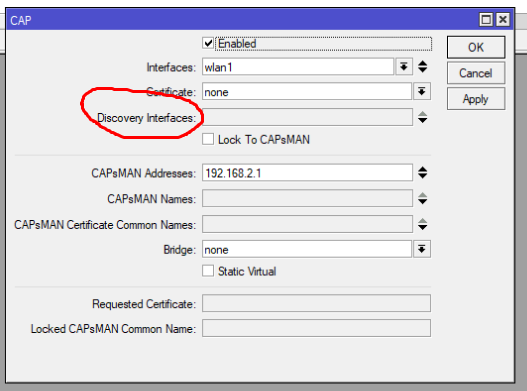Expand Discovery Interfaces with its arrows
This screenshot has width=527, height=391.
pos(422,117)
